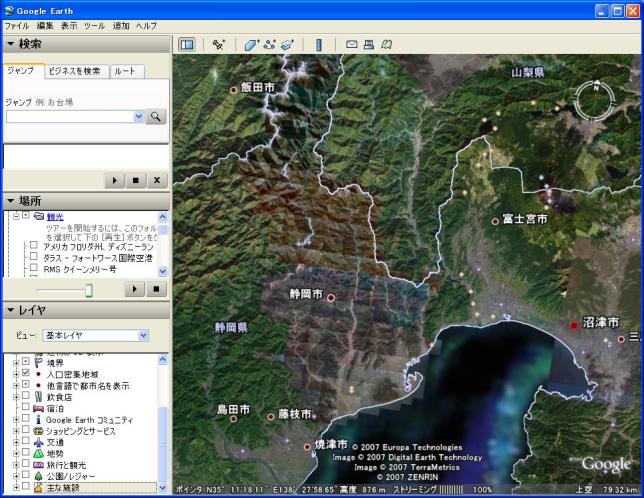Click the add path toolbar icon
Viewport: 644px width, 498px height.
pyautogui.click(x=270, y=44)
